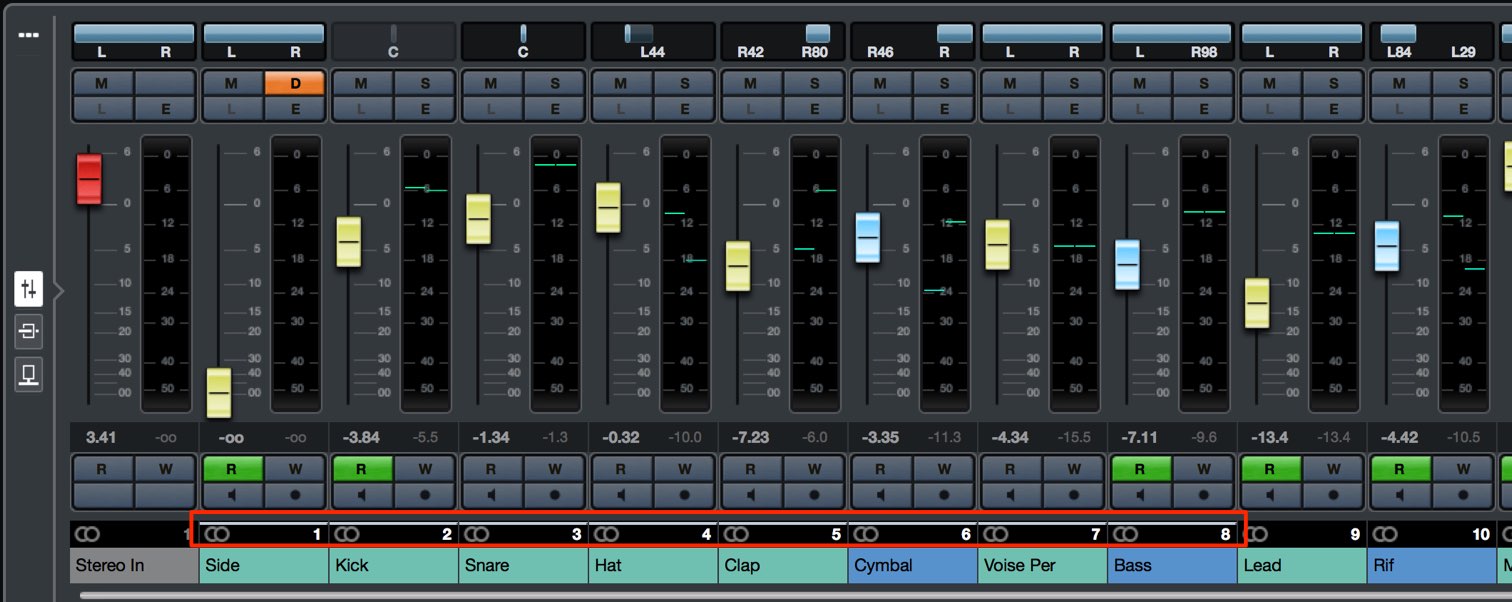The height and width of the screenshot is (602, 1512).
Task: Click the Kick volume value -3.84
Action: click(362, 437)
